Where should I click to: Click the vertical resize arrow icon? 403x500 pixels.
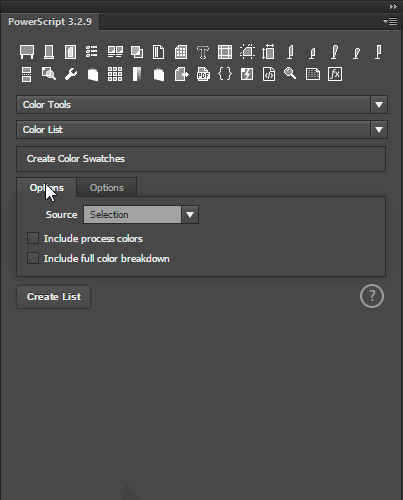coord(268,52)
